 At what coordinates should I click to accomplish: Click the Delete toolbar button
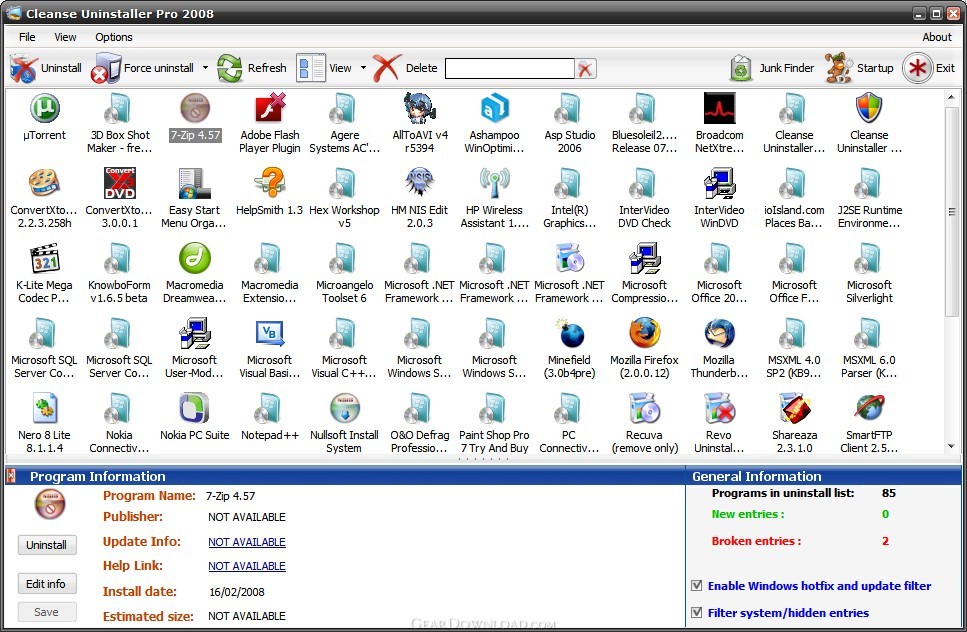click(x=406, y=68)
